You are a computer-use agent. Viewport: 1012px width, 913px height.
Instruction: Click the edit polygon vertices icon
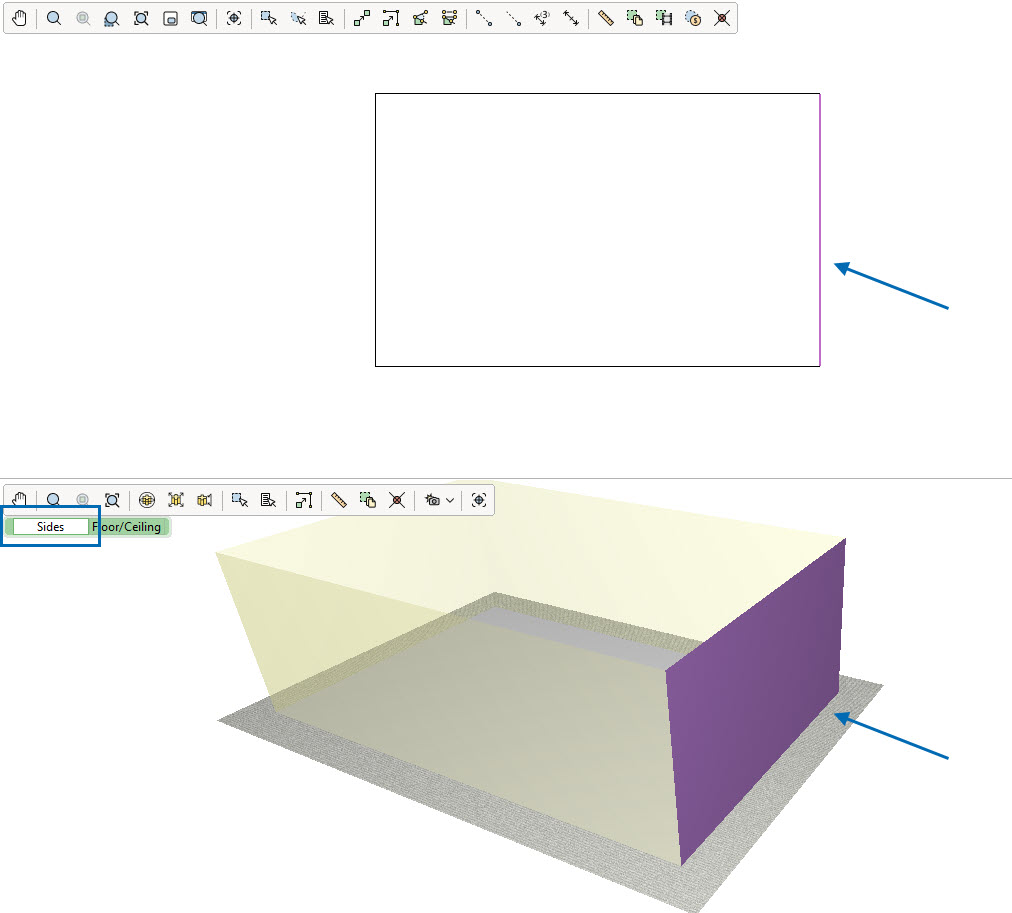tap(420, 18)
